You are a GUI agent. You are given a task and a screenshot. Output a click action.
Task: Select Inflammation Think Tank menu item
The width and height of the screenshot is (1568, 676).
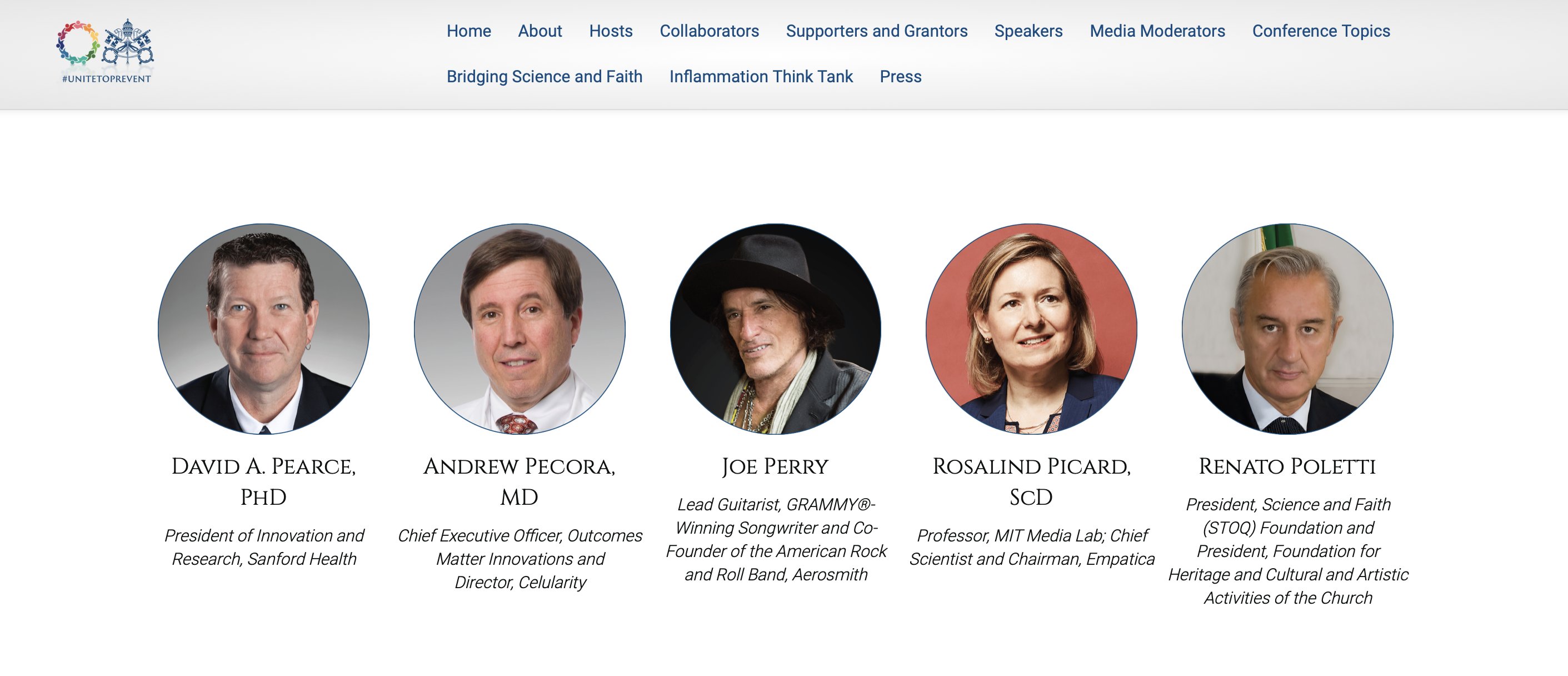tap(760, 77)
